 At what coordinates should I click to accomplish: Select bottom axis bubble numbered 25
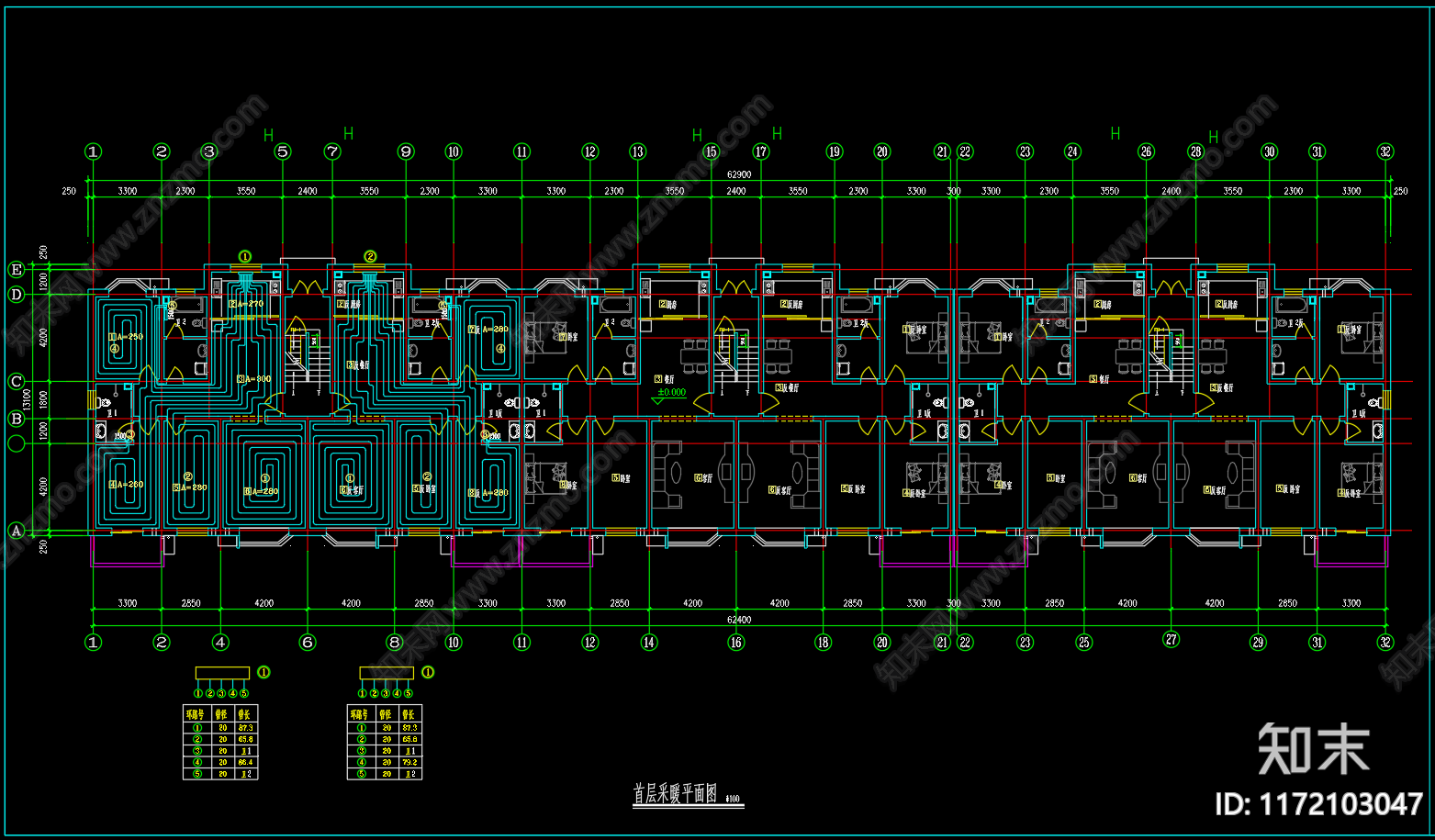coord(1084,643)
